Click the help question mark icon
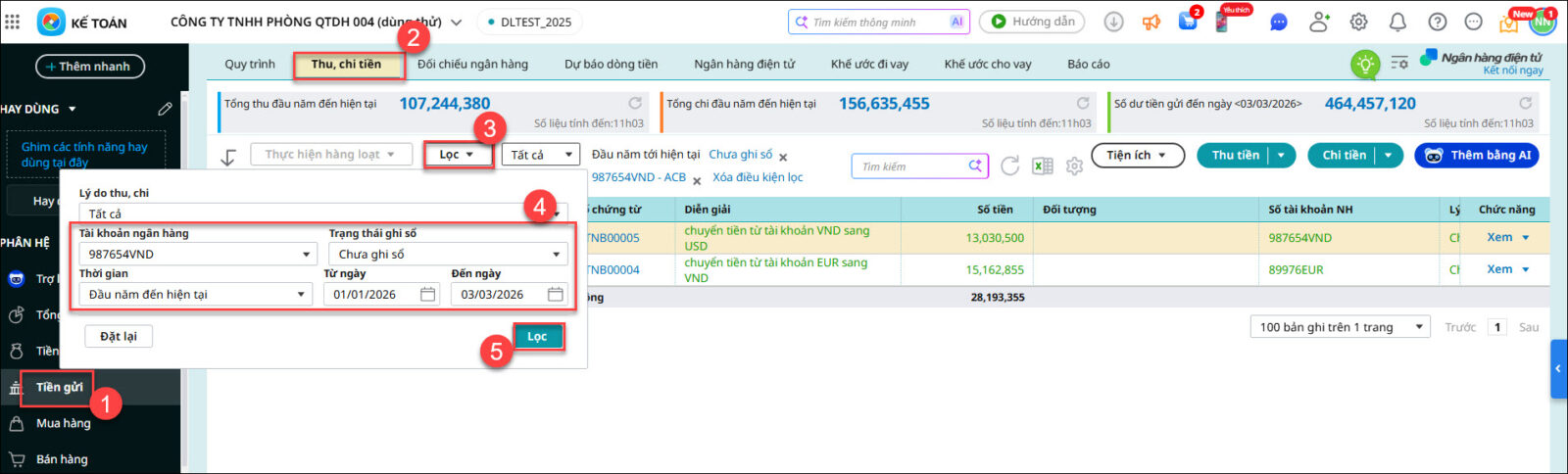1568x474 pixels. click(x=1437, y=22)
